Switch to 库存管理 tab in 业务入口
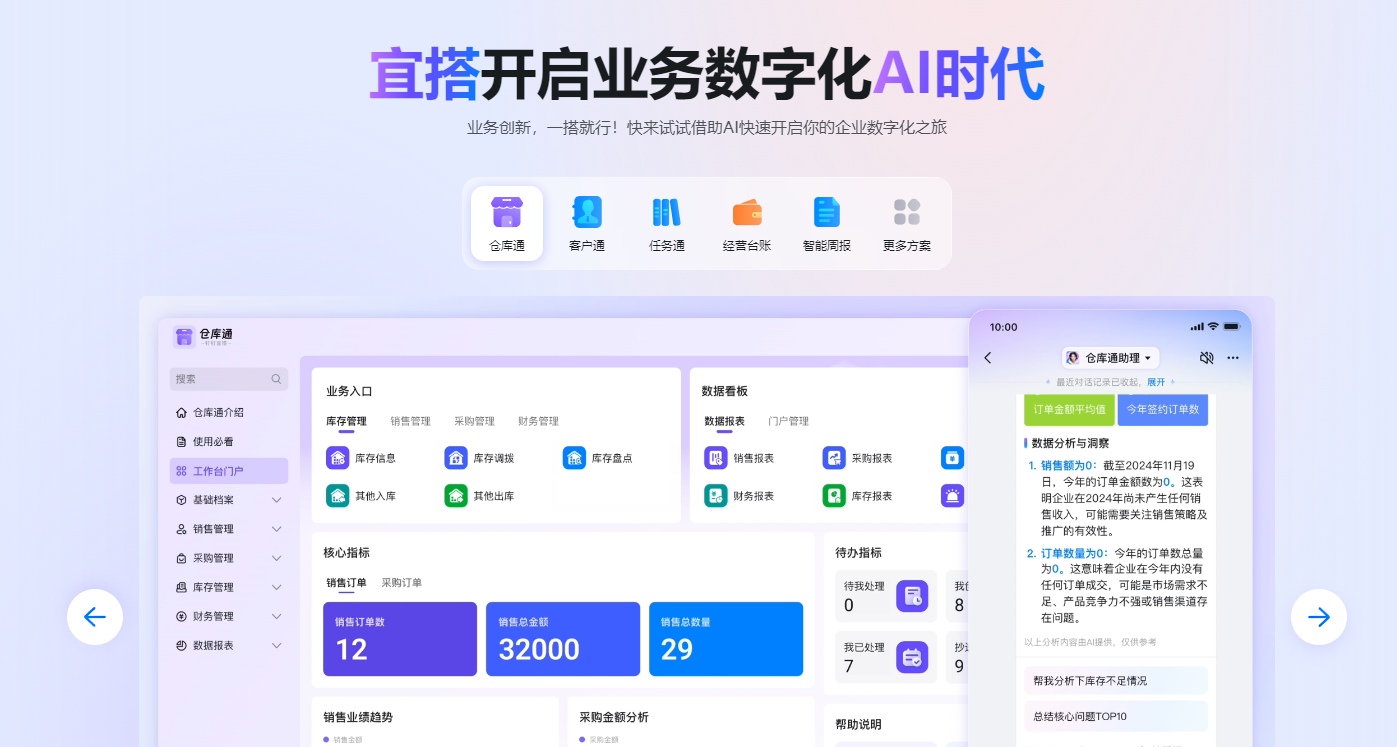This screenshot has width=1397, height=747. pos(346,421)
